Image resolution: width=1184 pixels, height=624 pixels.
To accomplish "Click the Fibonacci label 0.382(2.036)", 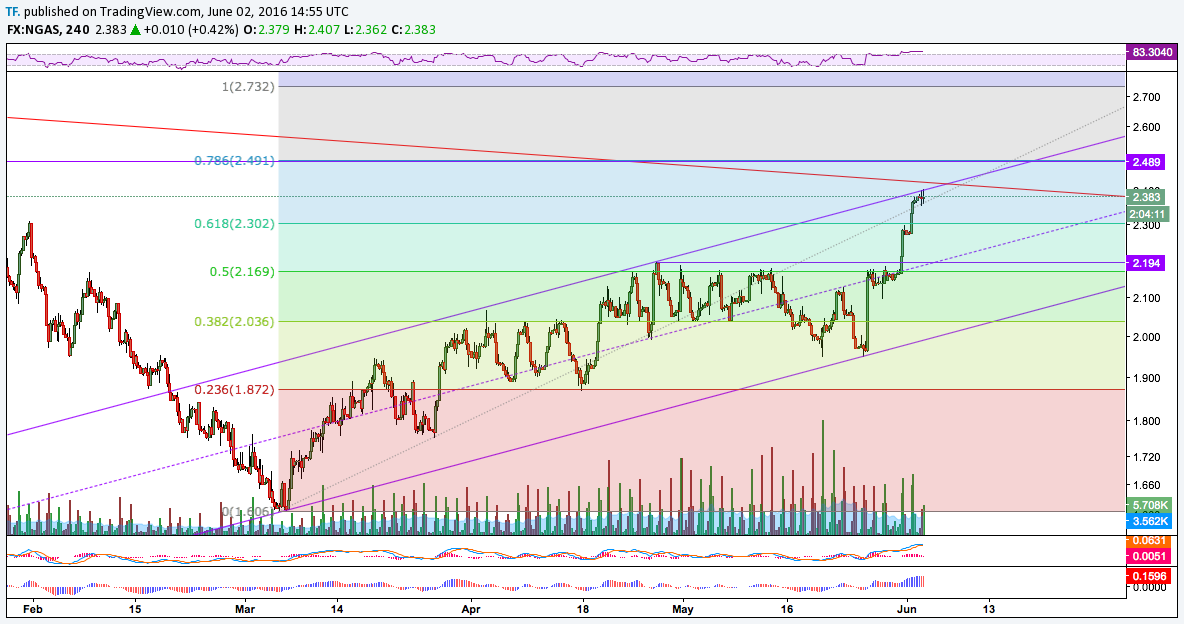I will coord(235,321).
